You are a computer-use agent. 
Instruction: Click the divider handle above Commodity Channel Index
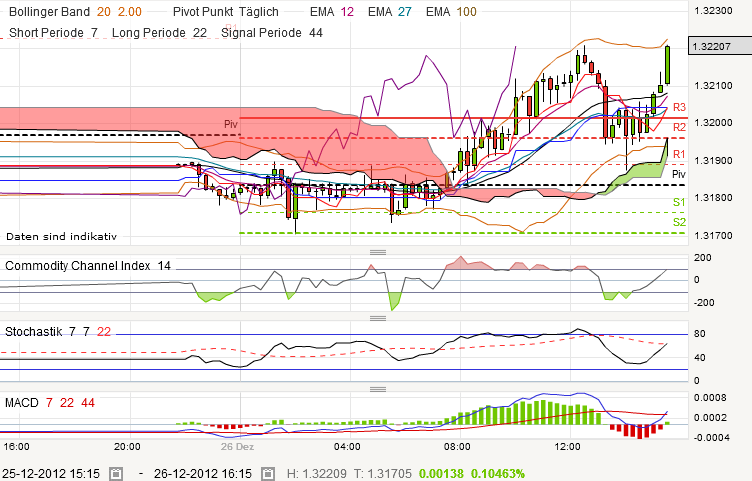[378, 252]
